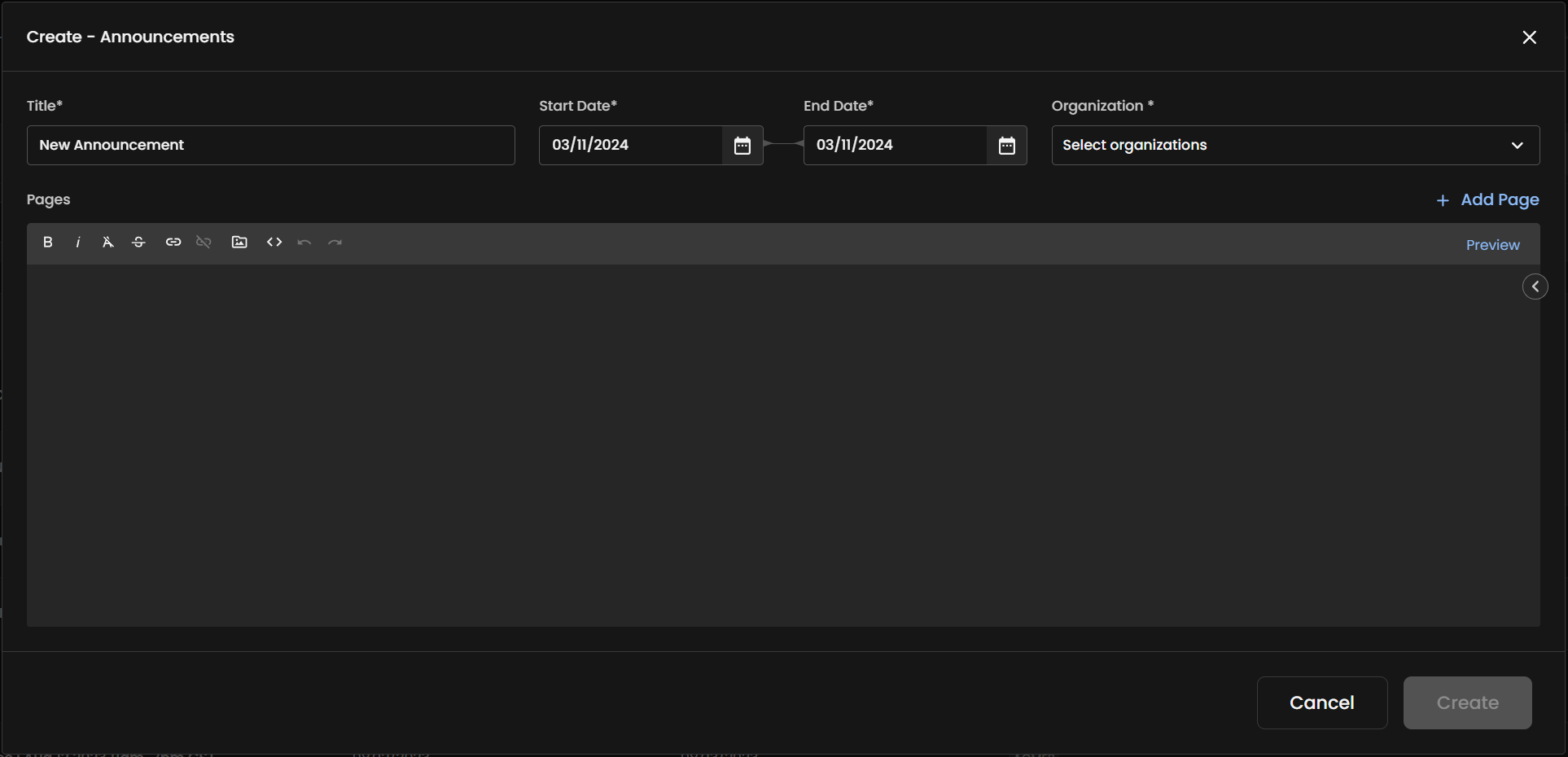Clear text formatting
This screenshot has width=1568, height=757.
(107, 242)
